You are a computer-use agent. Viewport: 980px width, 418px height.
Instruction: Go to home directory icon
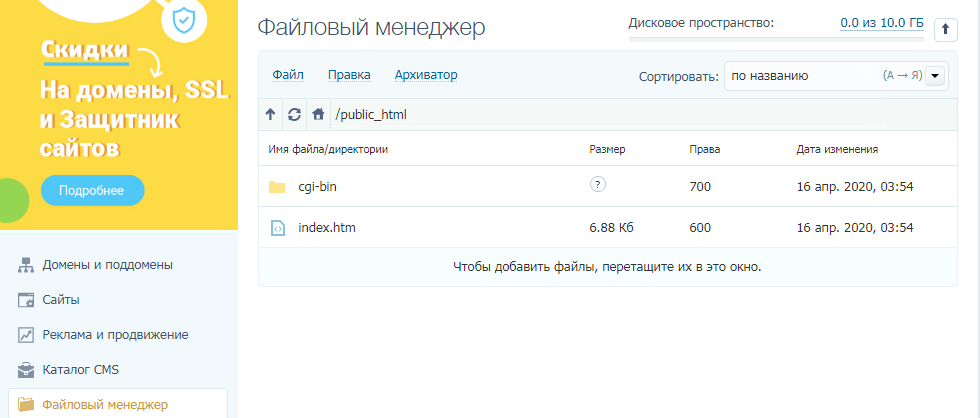318,114
